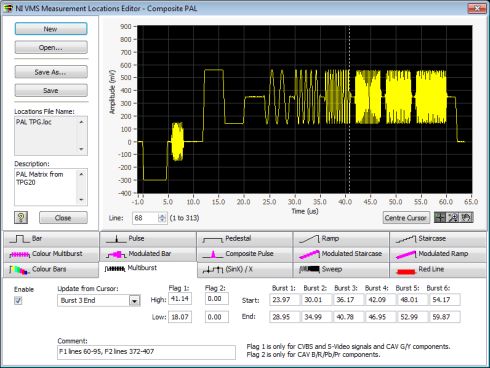The width and height of the screenshot is (490, 368).
Task: Click the Centre Cursor button
Action: click(405, 218)
